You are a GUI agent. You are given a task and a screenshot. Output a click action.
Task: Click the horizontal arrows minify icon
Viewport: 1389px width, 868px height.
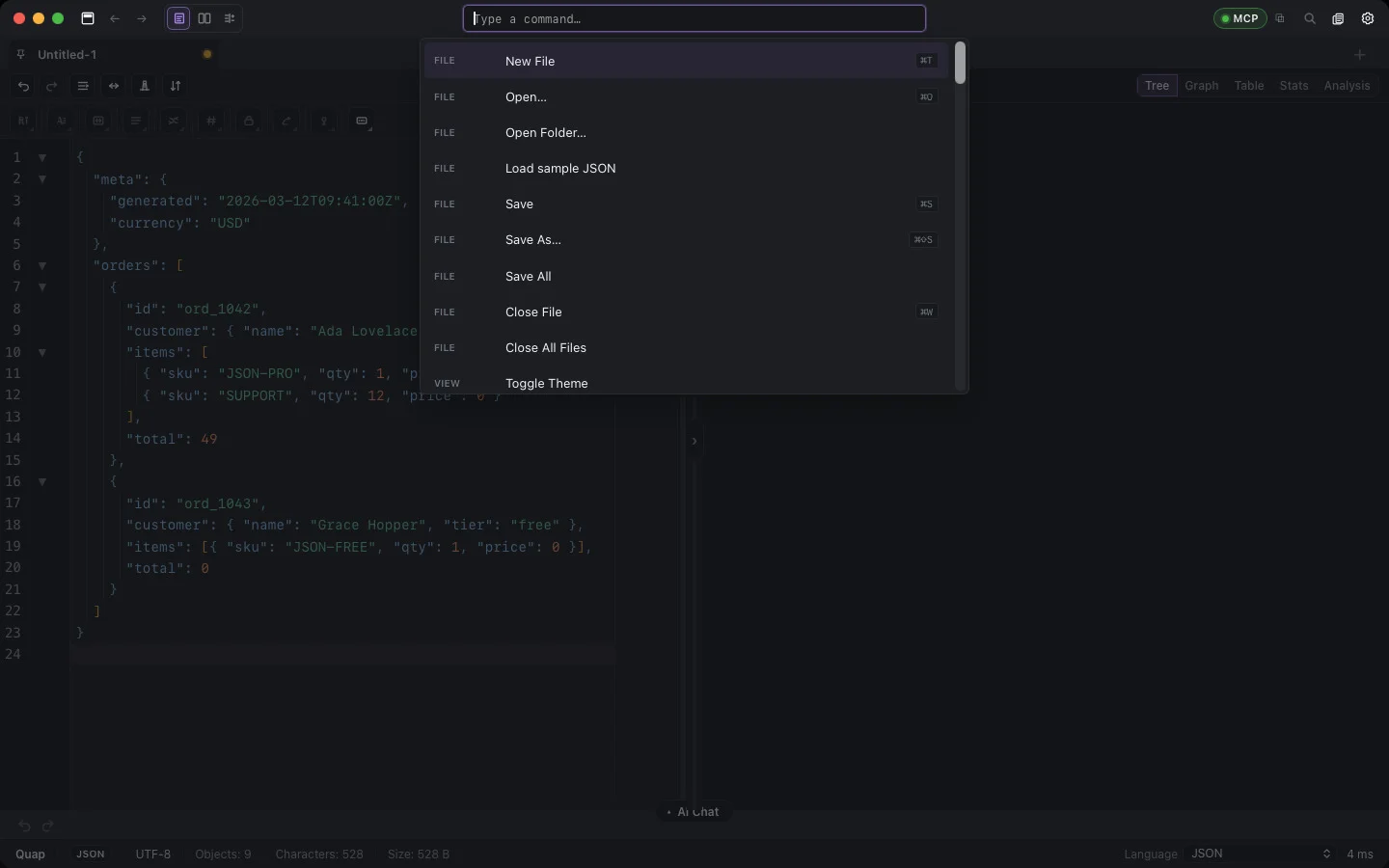click(x=114, y=86)
